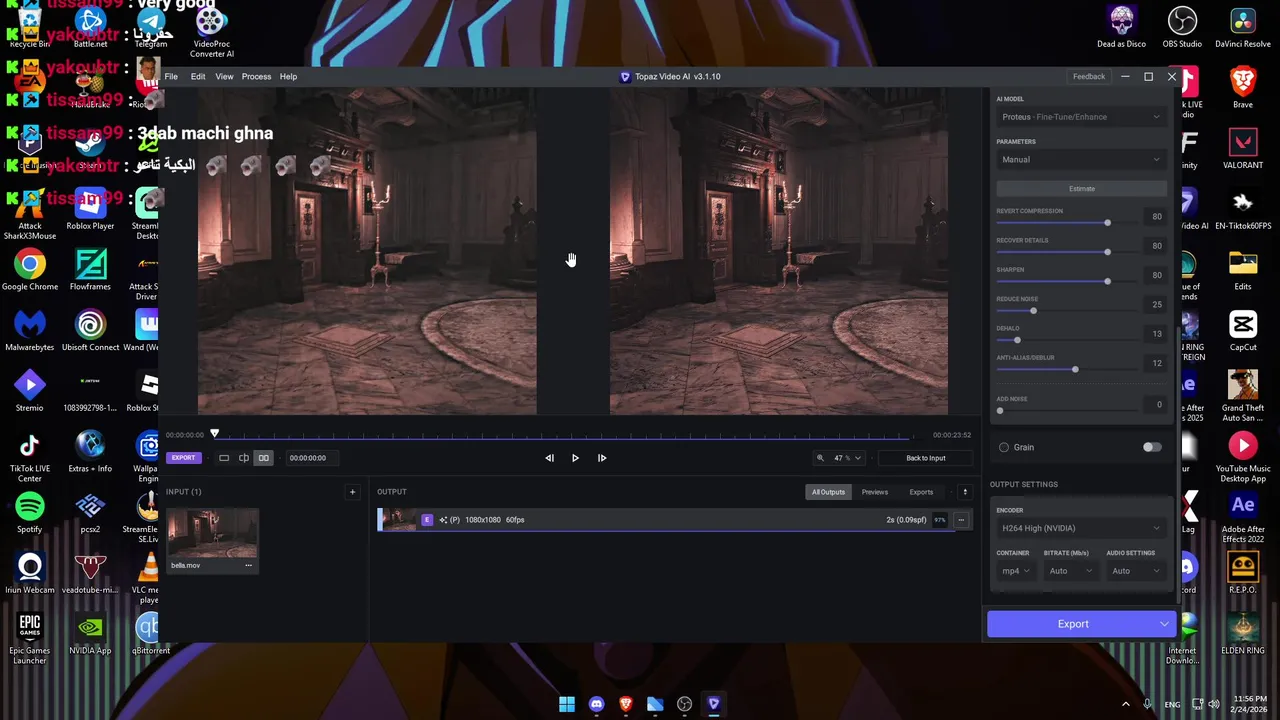Click the zoom magnifier icon

click(820, 458)
